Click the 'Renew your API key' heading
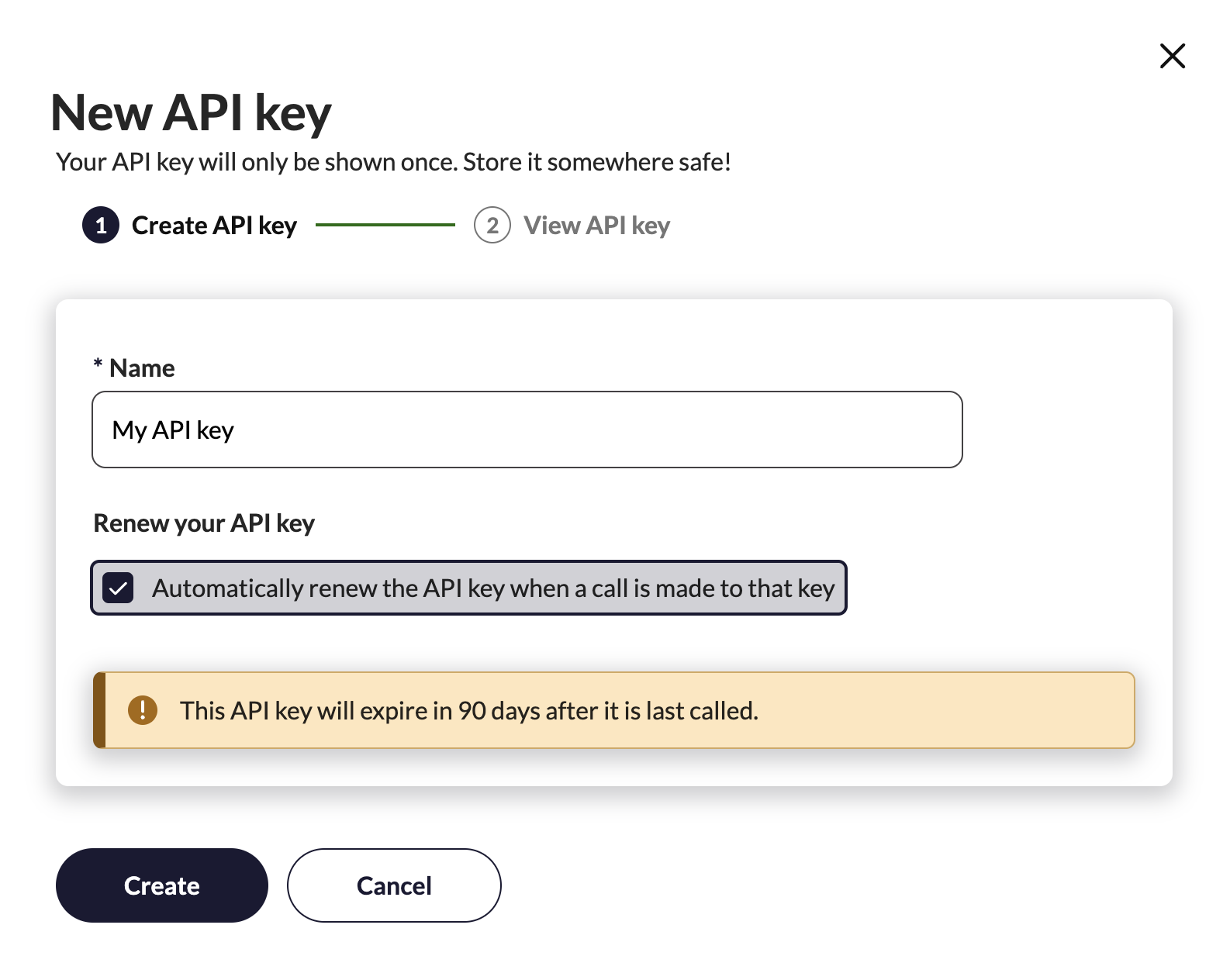 pyautogui.click(x=204, y=523)
